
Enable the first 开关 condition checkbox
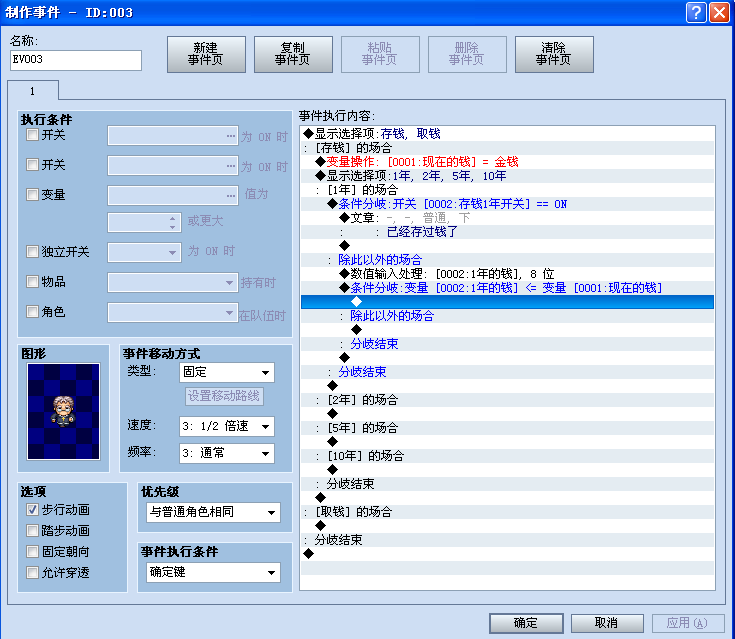(32, 135)
